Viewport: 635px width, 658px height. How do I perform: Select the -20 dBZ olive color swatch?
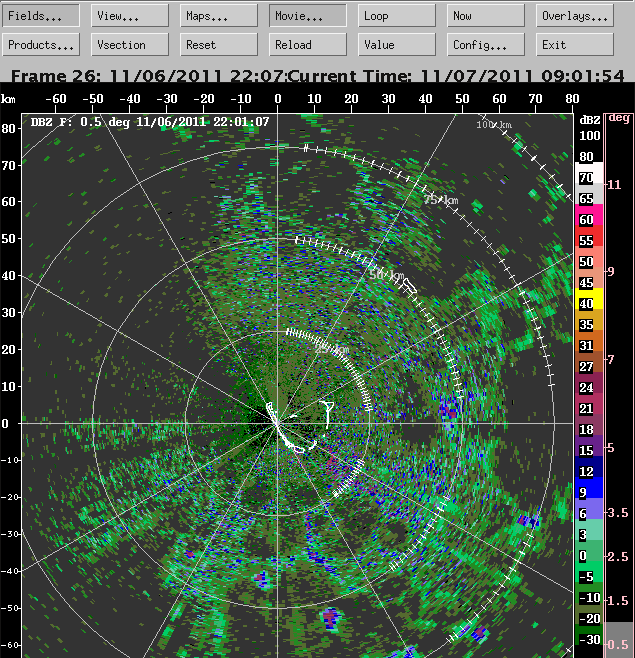point(589,614)
